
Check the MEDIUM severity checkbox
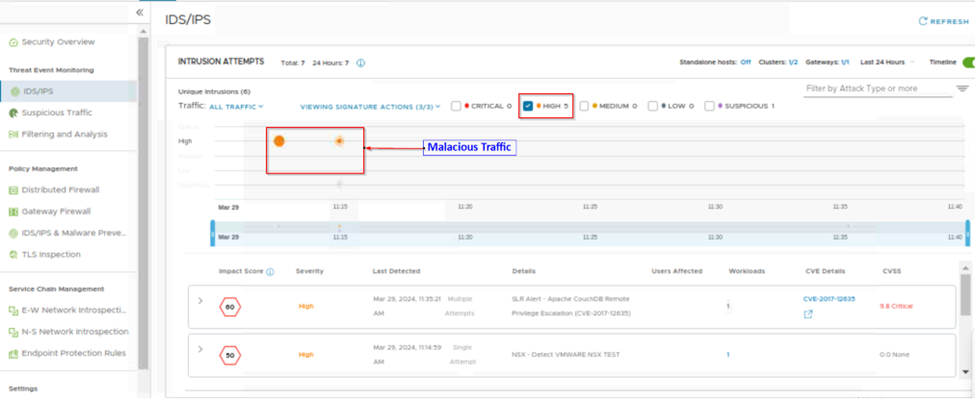tap(585, 106)
